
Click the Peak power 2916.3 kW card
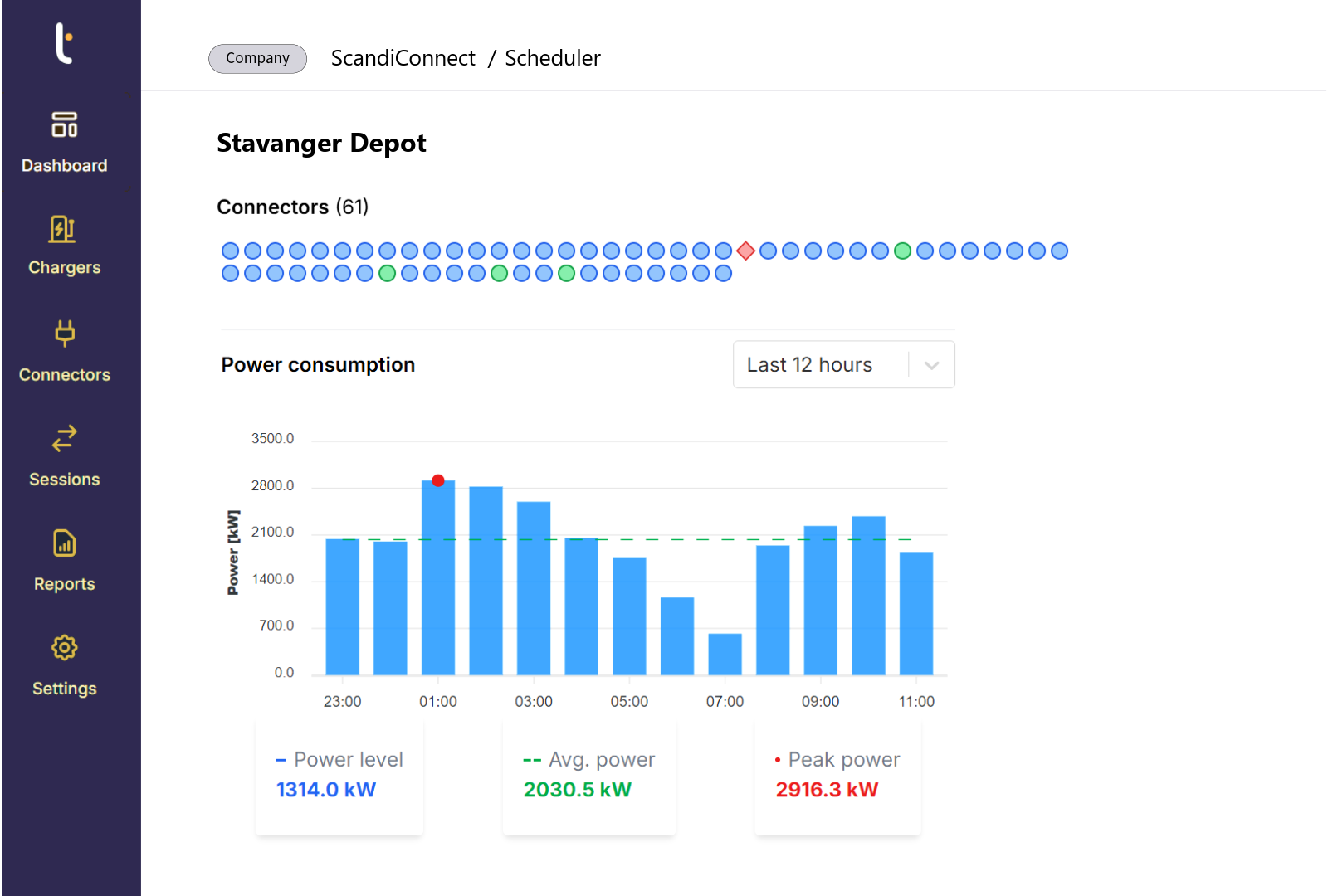coord(837,776)
